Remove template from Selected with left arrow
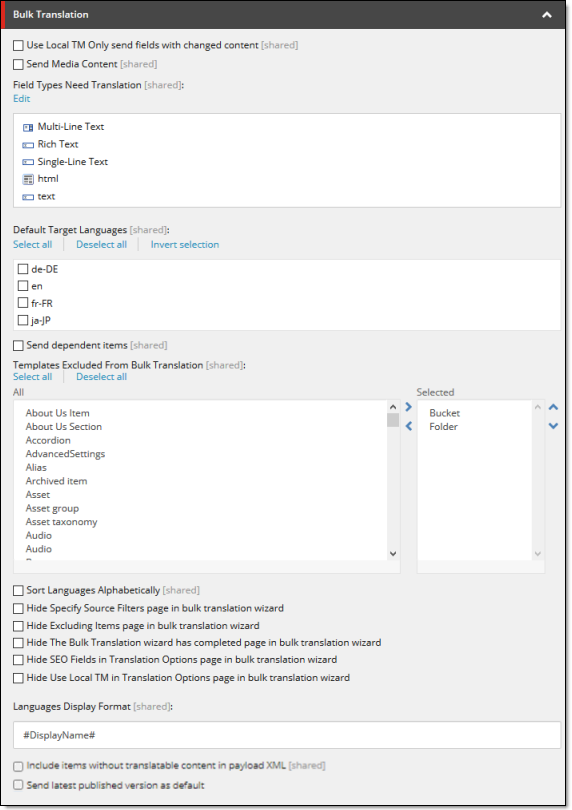572x810 pixels. click(x=409, y=426)
